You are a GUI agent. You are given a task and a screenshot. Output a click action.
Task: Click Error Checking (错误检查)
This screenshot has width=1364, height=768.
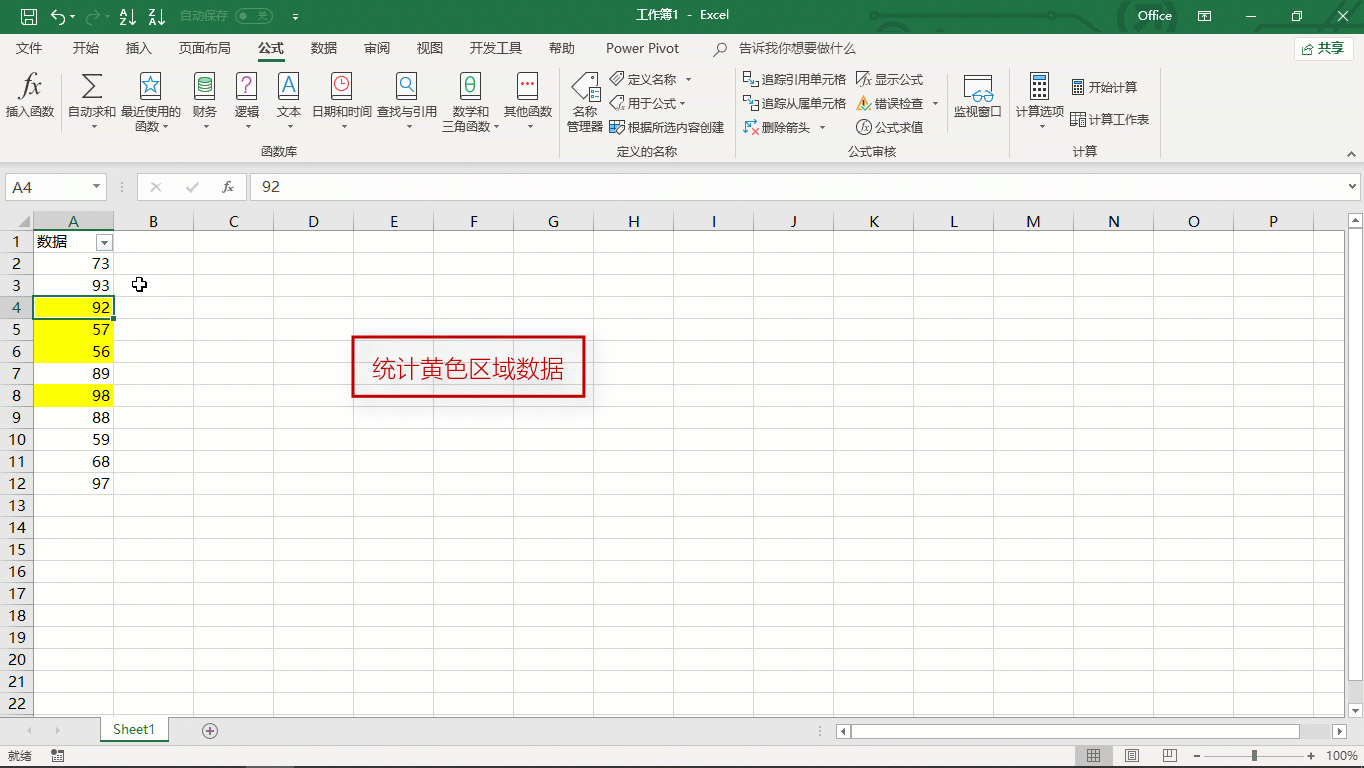[x=889, y=103]
